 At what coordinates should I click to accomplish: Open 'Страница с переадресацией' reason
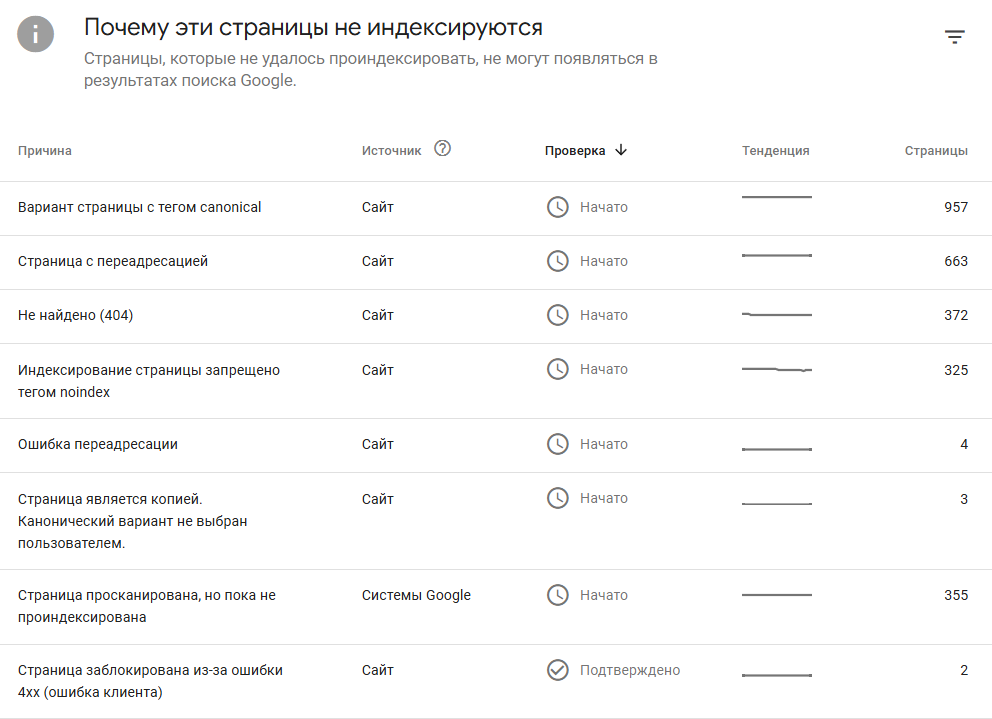(x=113, y=261)
